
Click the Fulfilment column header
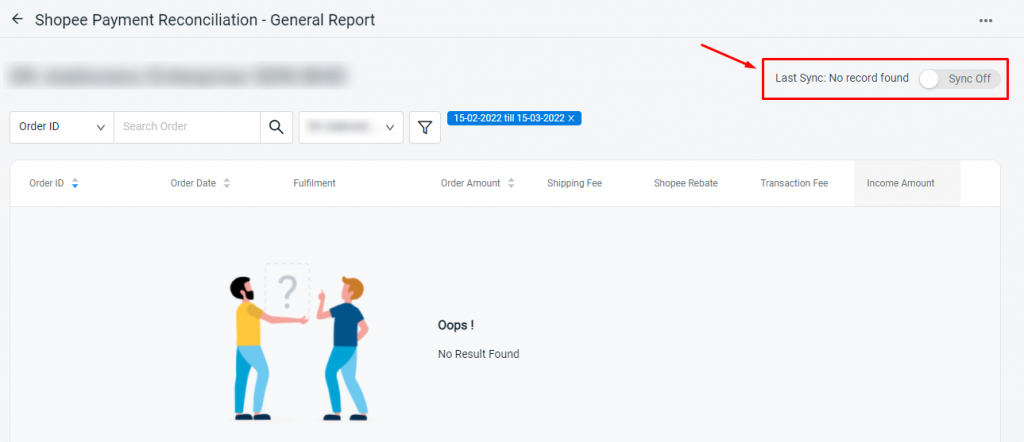314,183
